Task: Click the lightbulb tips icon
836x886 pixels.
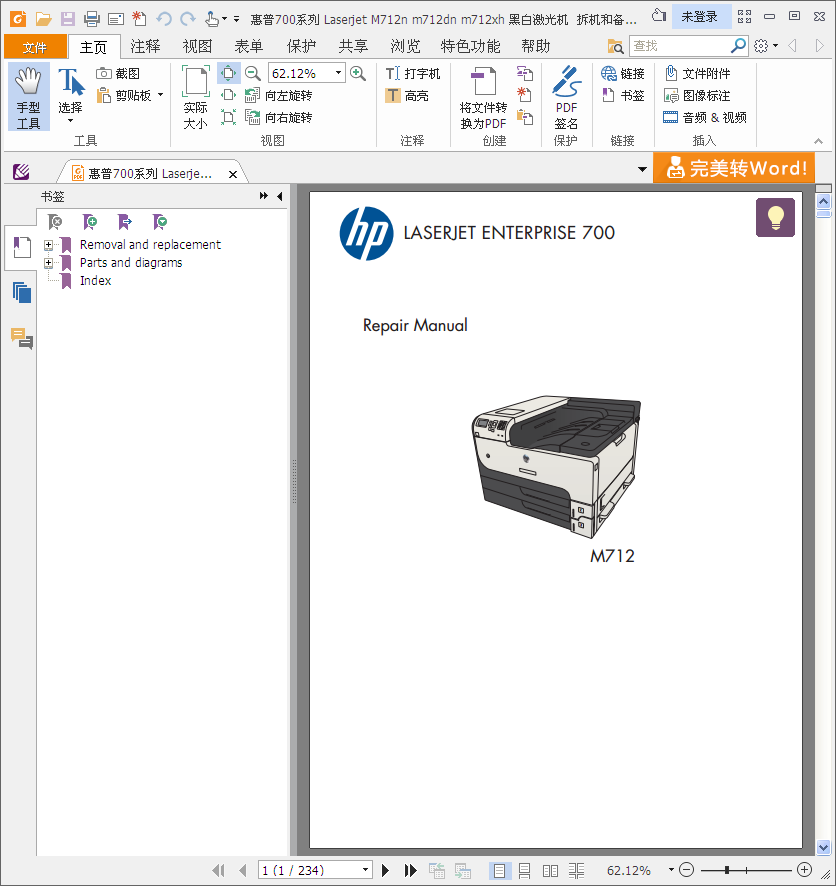Action: pyautogui.click(x=776, y=217)
